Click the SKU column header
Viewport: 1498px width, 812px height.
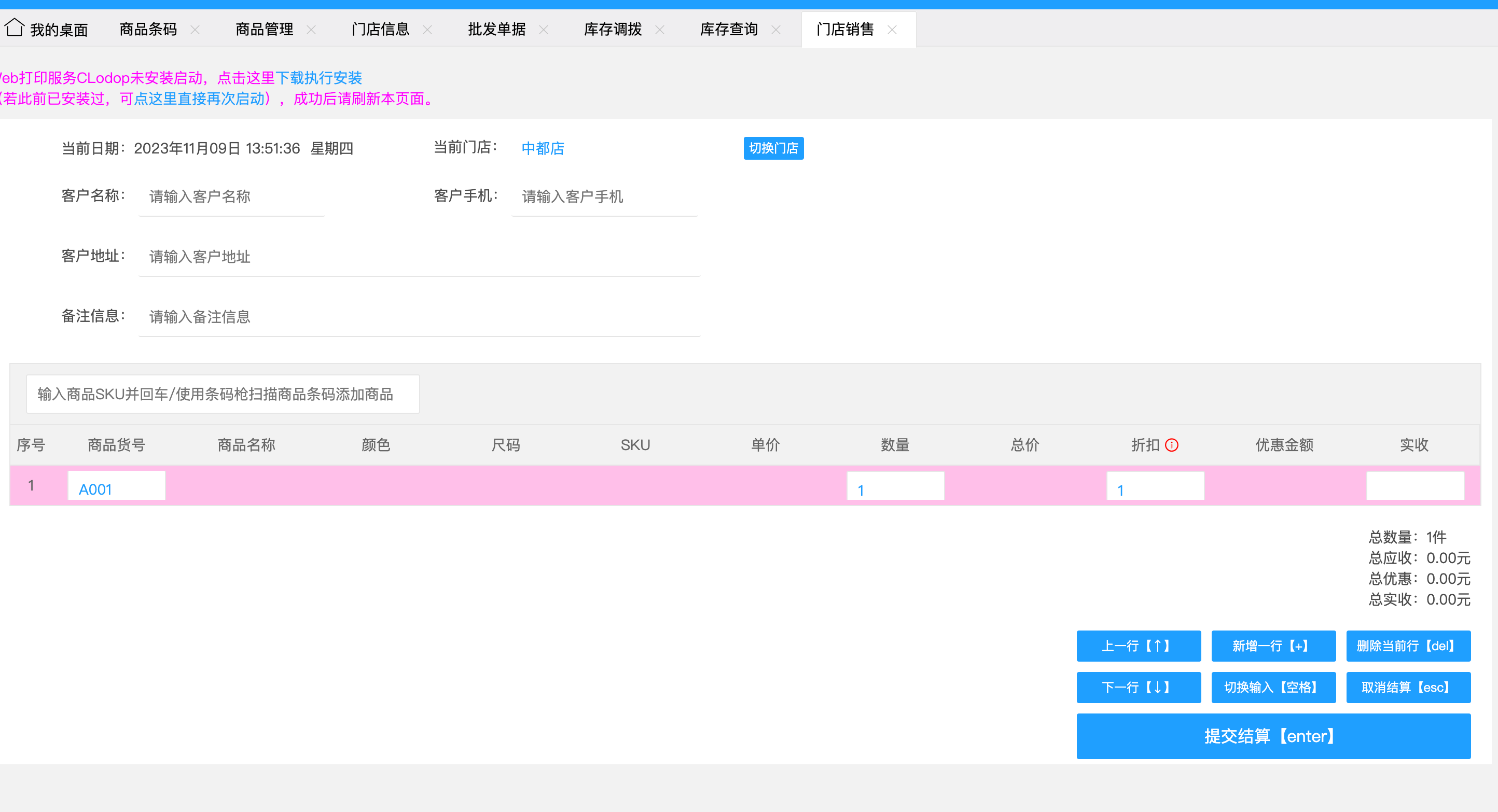(635, 445)
